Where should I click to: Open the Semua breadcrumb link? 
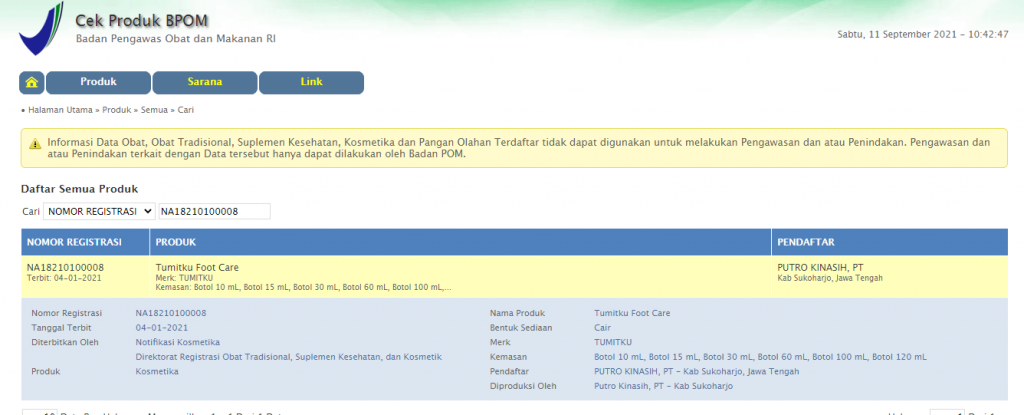tap(154, 110)
